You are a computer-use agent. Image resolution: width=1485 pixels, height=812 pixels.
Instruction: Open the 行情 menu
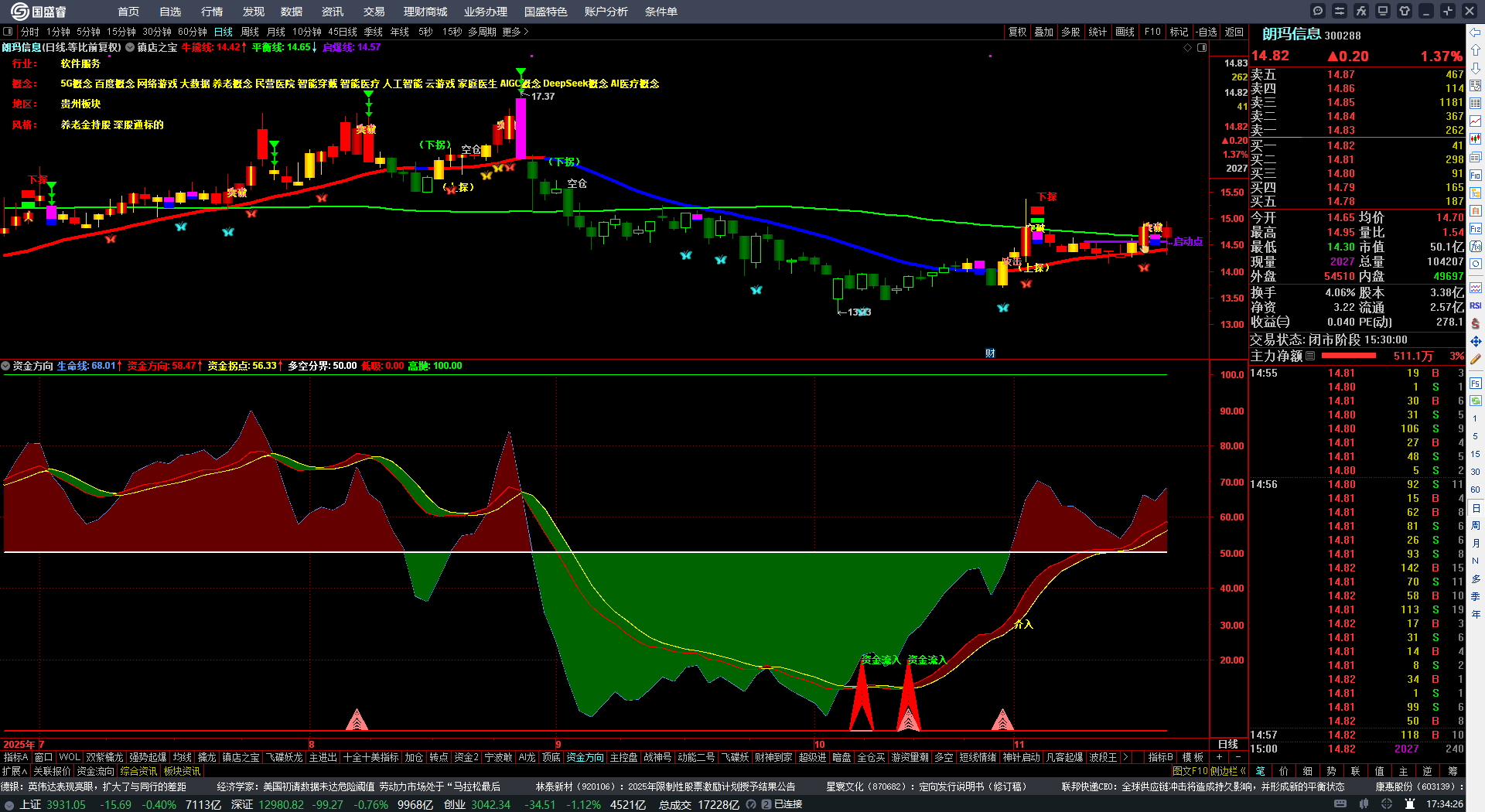[x=212, y=12]
